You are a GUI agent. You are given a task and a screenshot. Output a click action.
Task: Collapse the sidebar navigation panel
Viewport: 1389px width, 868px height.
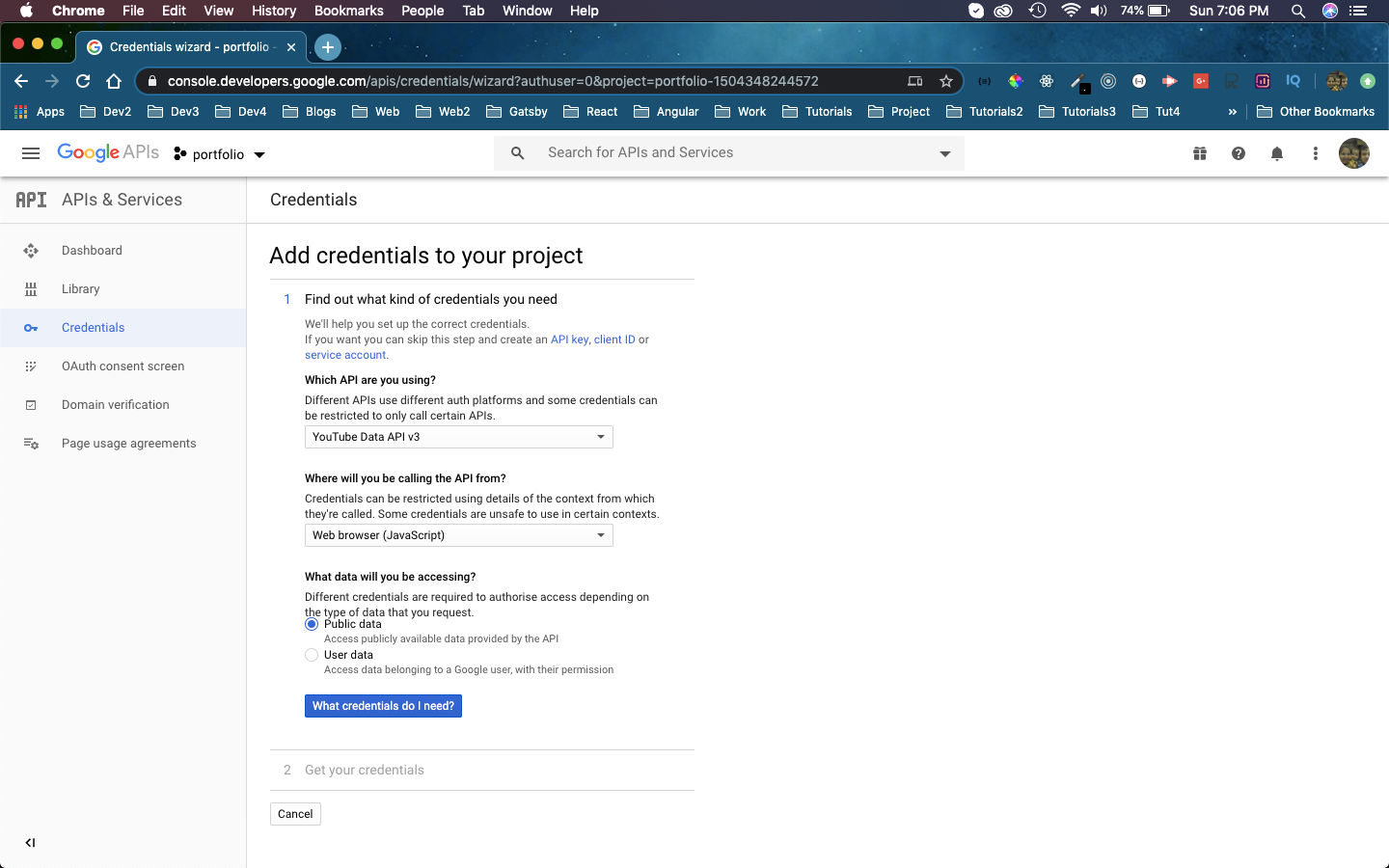point(30,843)
